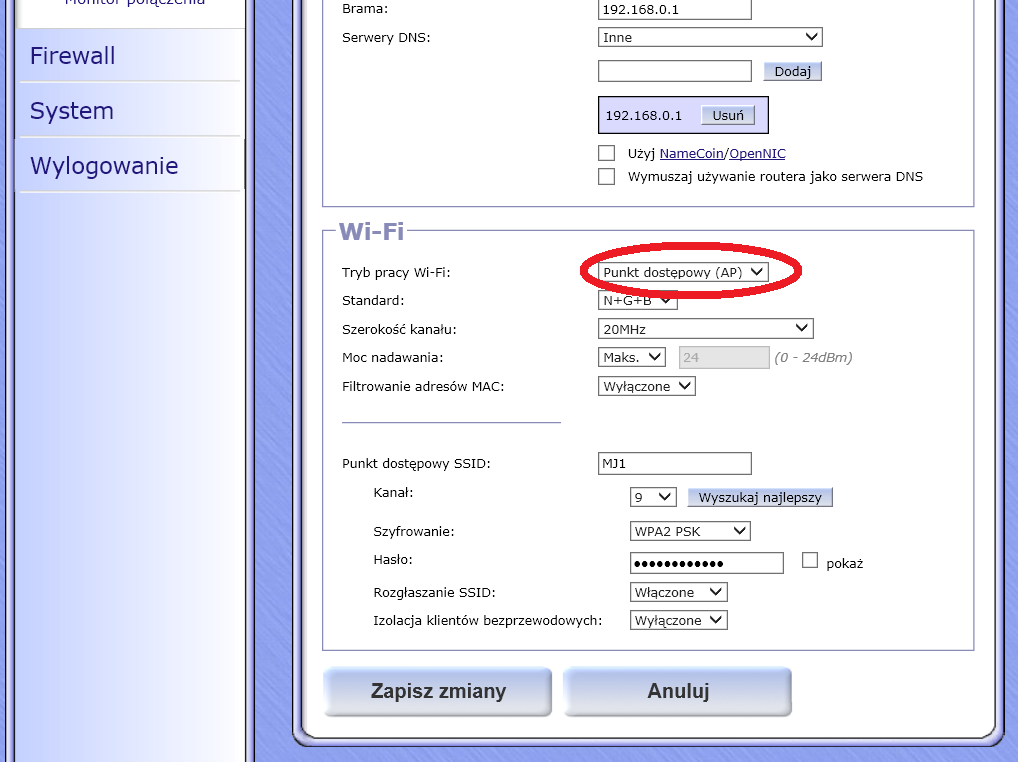
Task: Open the Standard N+G+B dropdown
Action: pyautogui.click(x=637, y=300)
